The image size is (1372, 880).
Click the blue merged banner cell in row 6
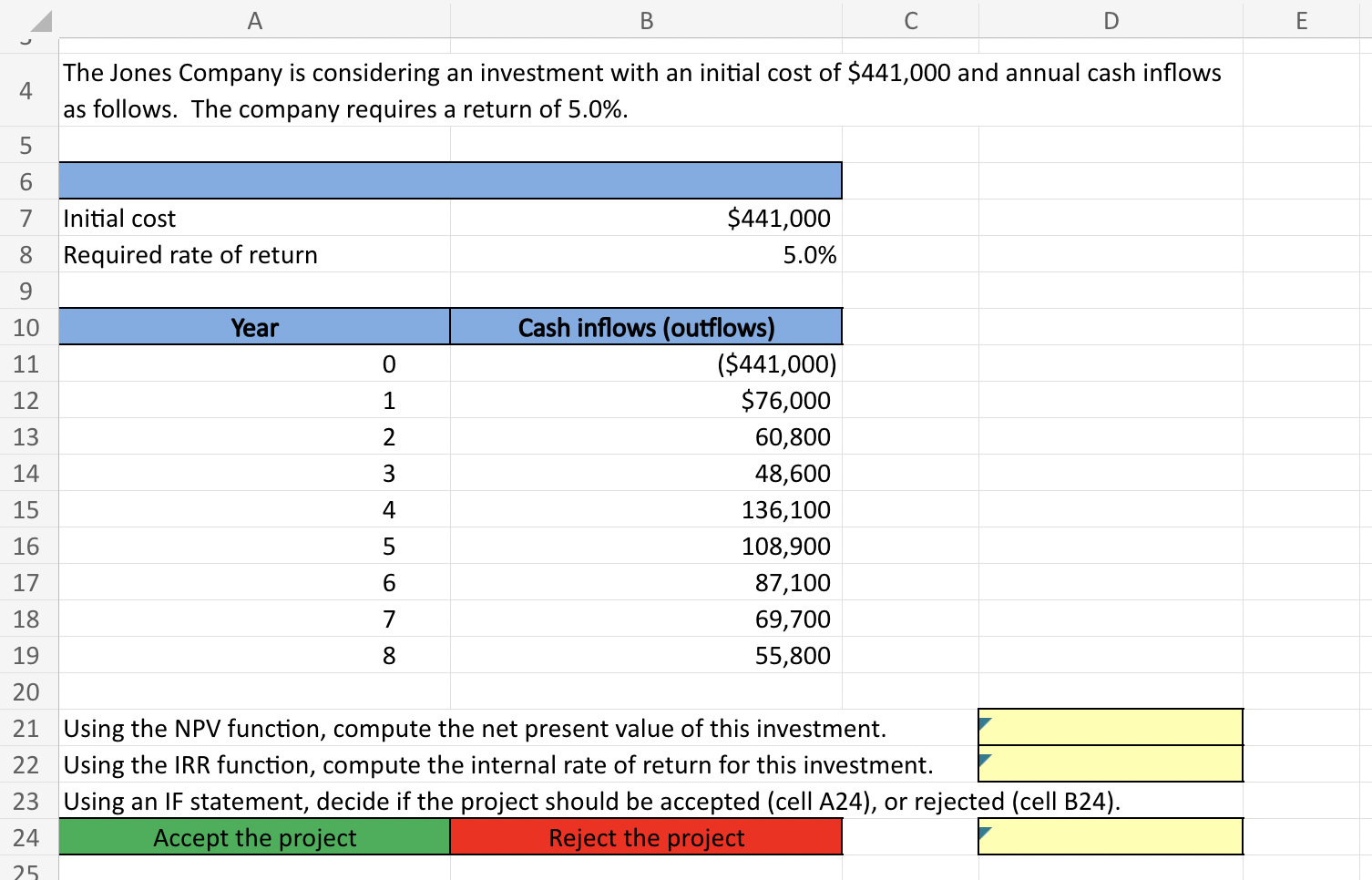click(450, 180)
